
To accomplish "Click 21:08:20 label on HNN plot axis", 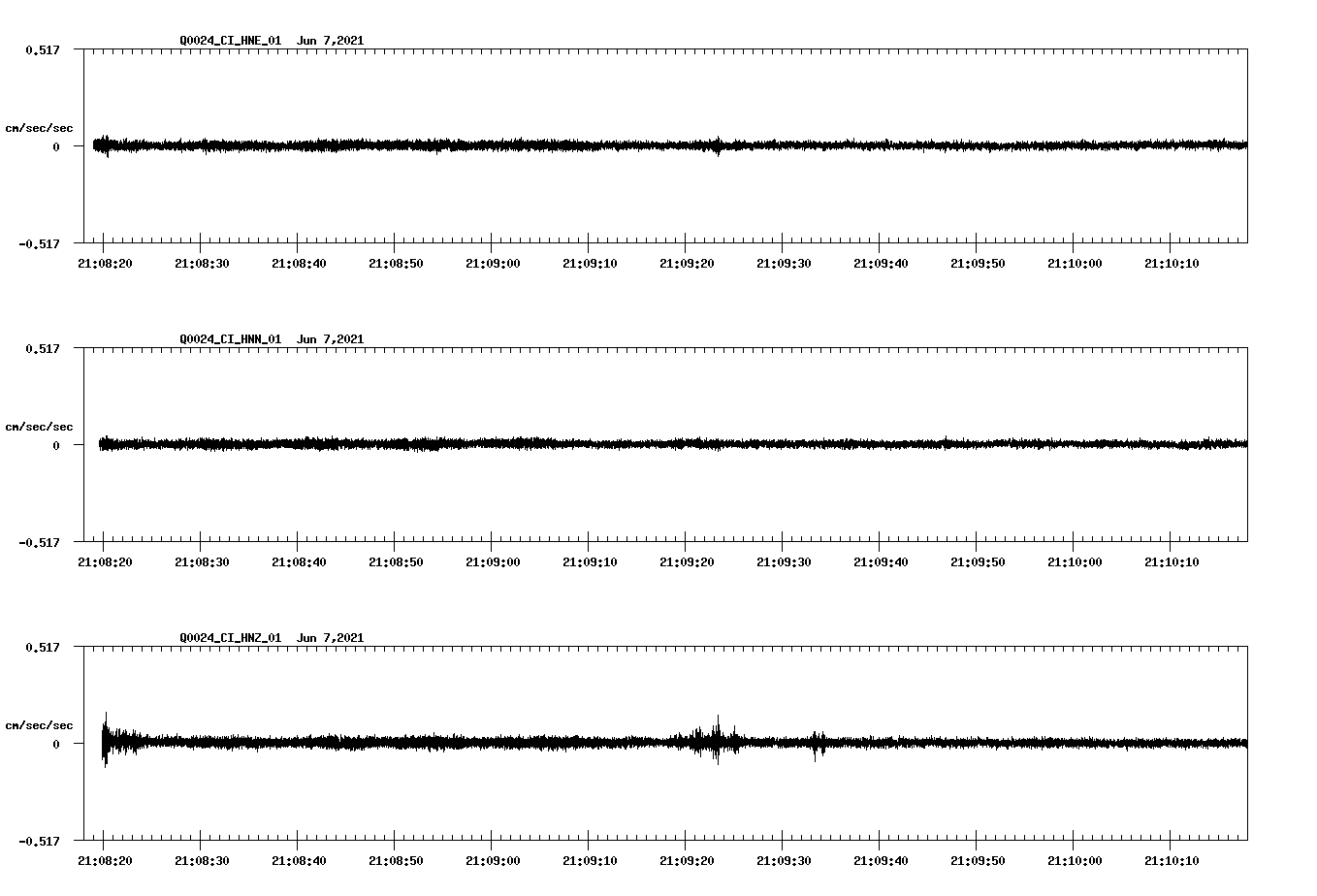I will pyautogui.click(x=105, y=562).
